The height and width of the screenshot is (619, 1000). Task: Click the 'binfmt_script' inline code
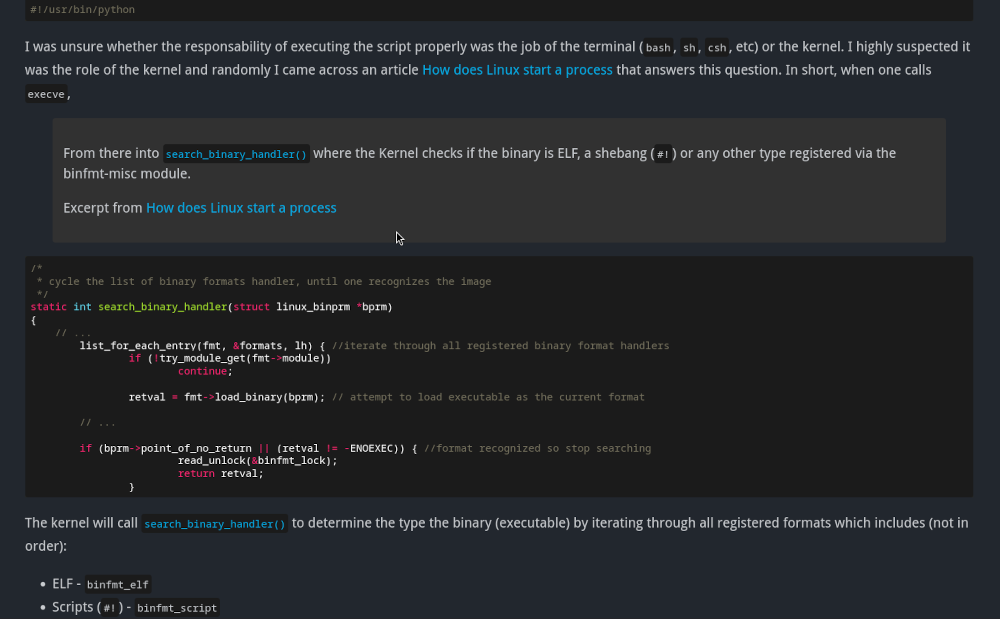[x=177, y=607]
